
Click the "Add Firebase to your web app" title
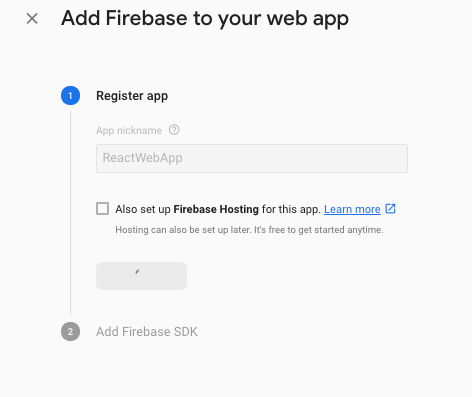coord(205,19)
